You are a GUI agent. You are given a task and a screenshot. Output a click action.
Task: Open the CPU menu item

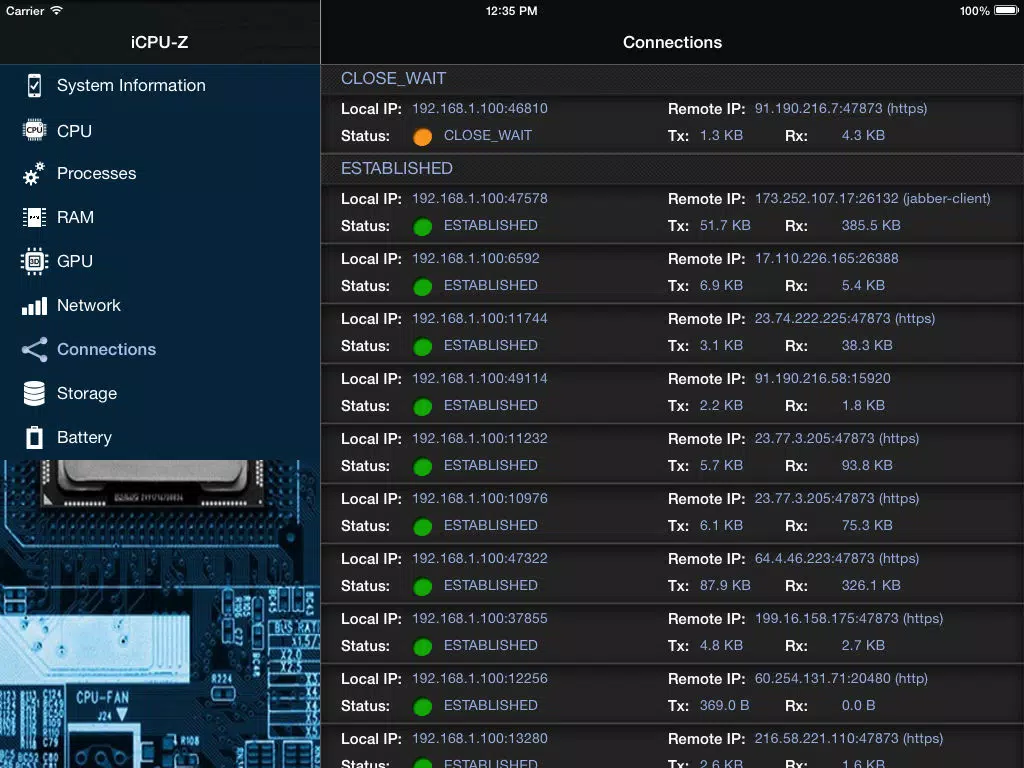(160, 131)
